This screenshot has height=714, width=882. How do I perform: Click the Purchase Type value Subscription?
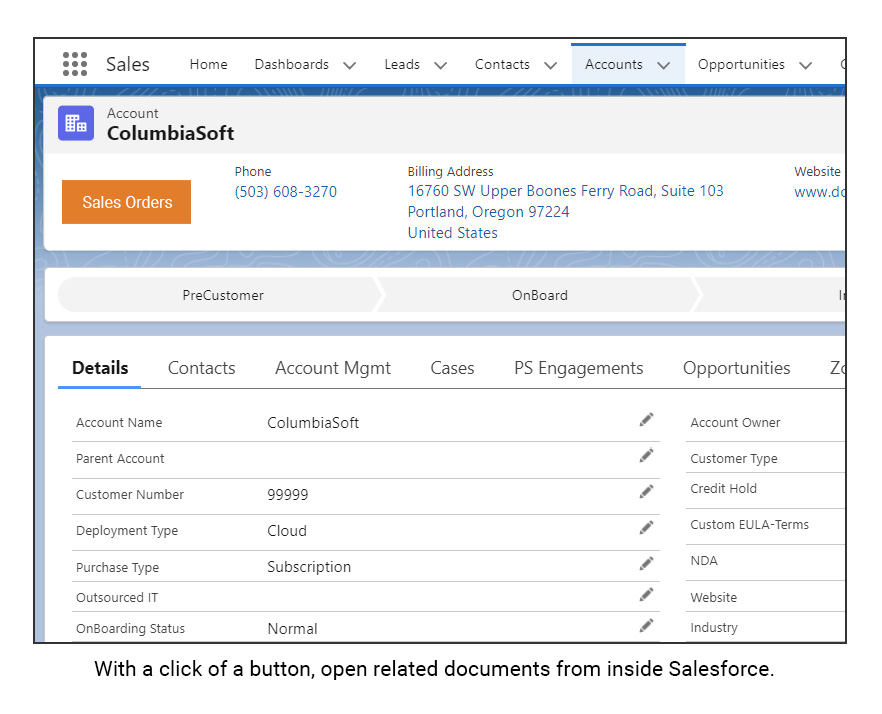click(309, 567)
